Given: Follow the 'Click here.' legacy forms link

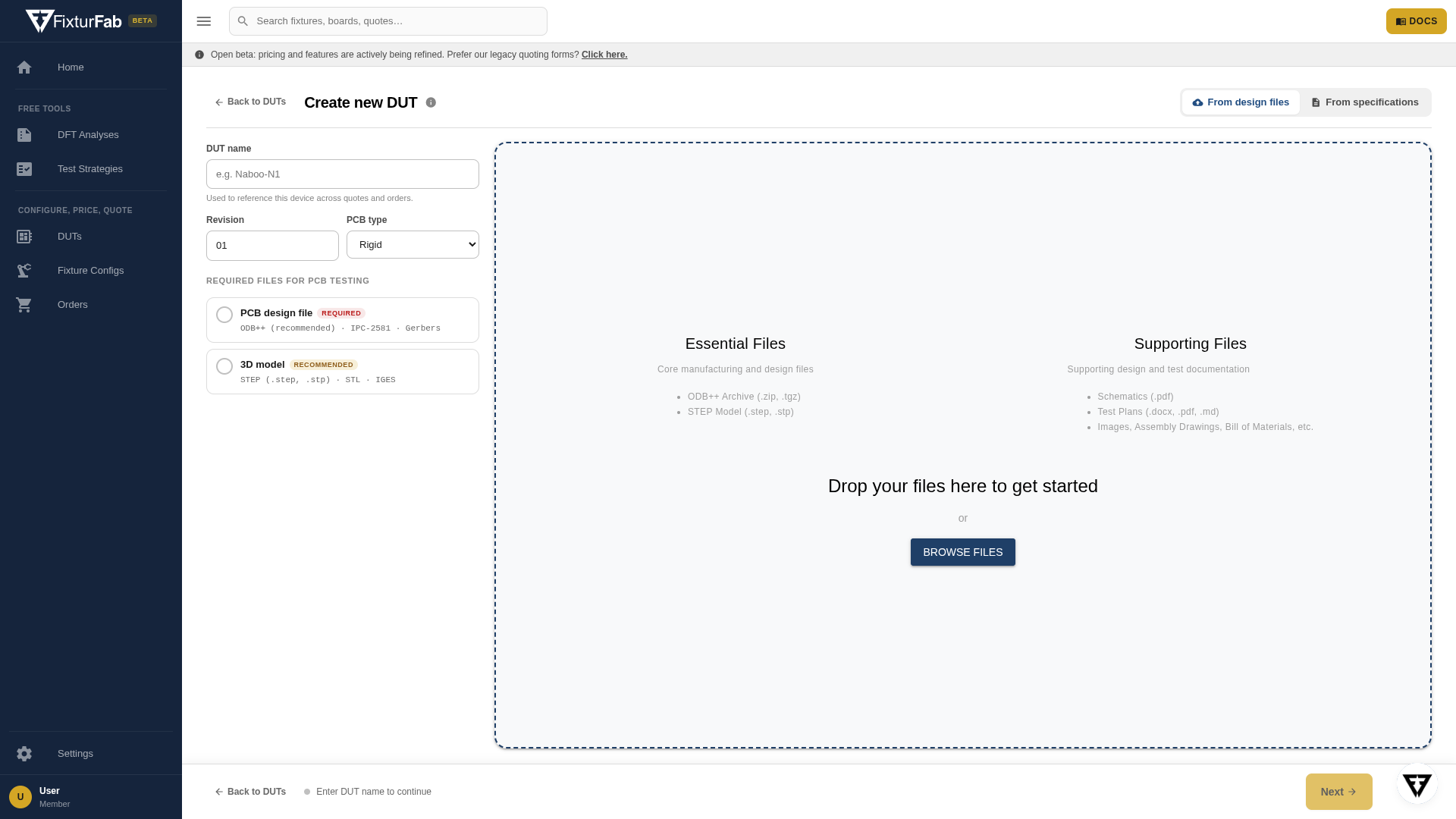Looking at the screenshot, I should click(604, 55).
